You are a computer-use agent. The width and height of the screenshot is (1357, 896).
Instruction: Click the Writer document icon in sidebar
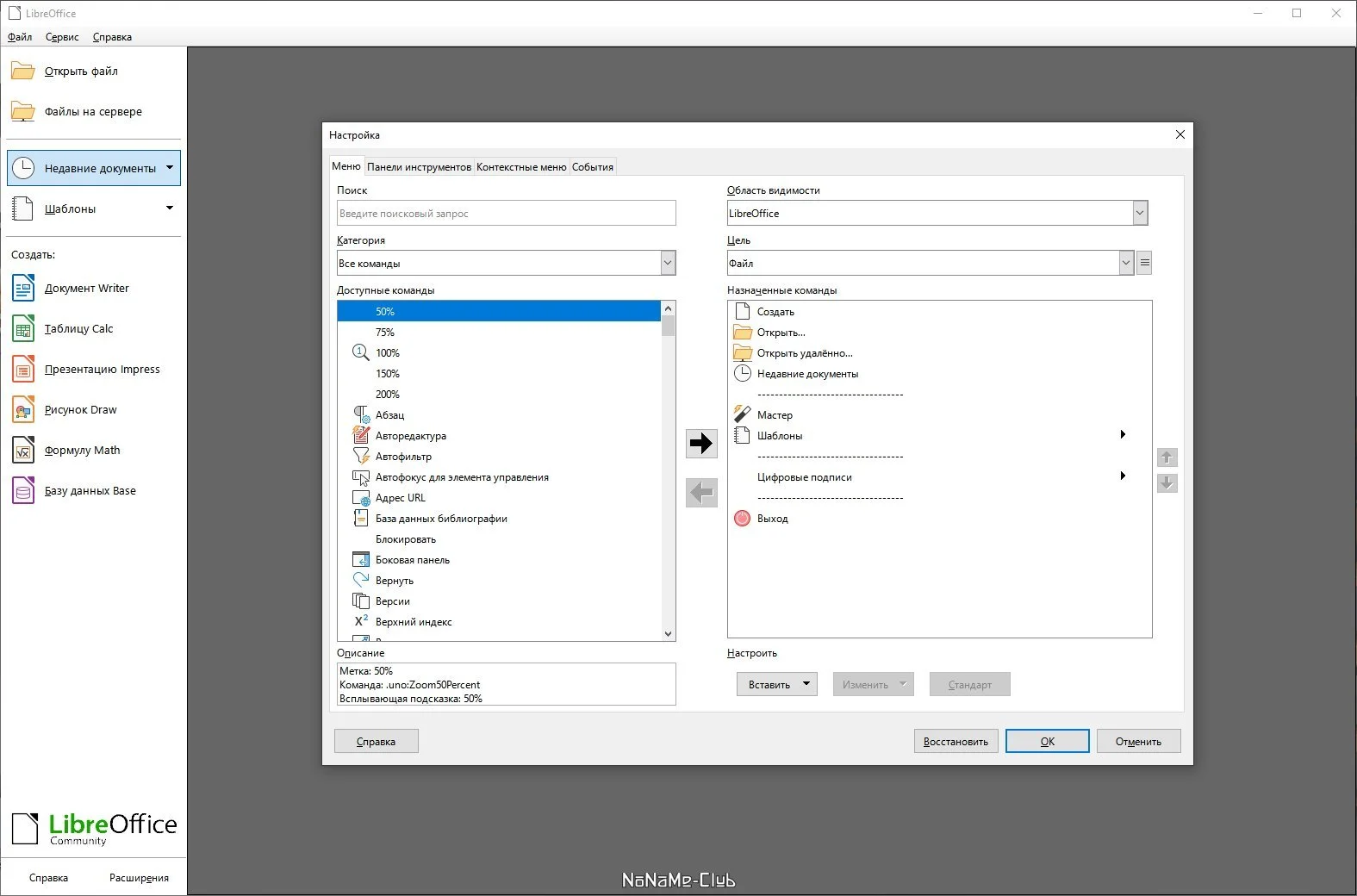[x=23, y=288]
